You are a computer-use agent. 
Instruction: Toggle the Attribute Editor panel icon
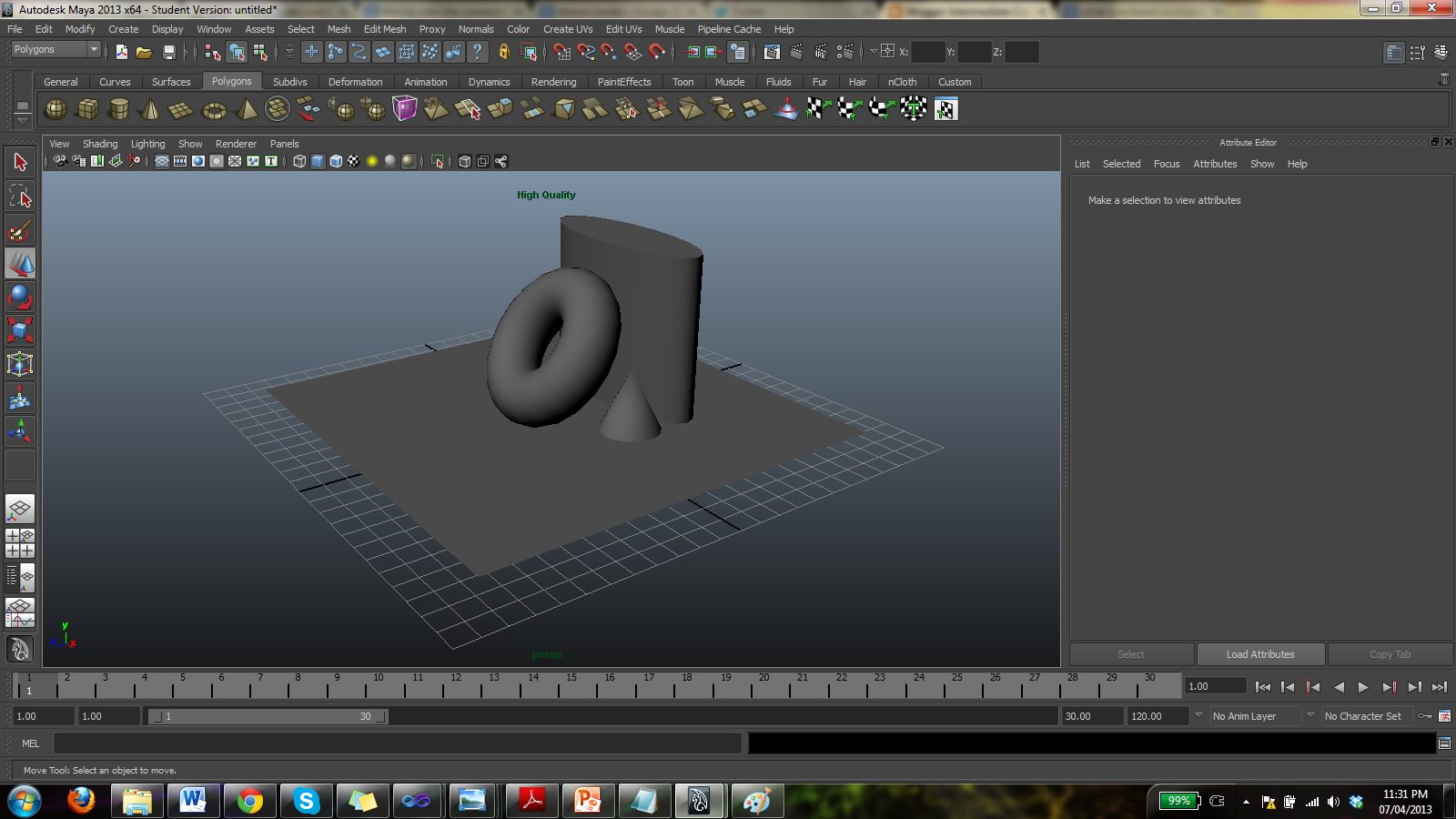(x=1393, y=52)
